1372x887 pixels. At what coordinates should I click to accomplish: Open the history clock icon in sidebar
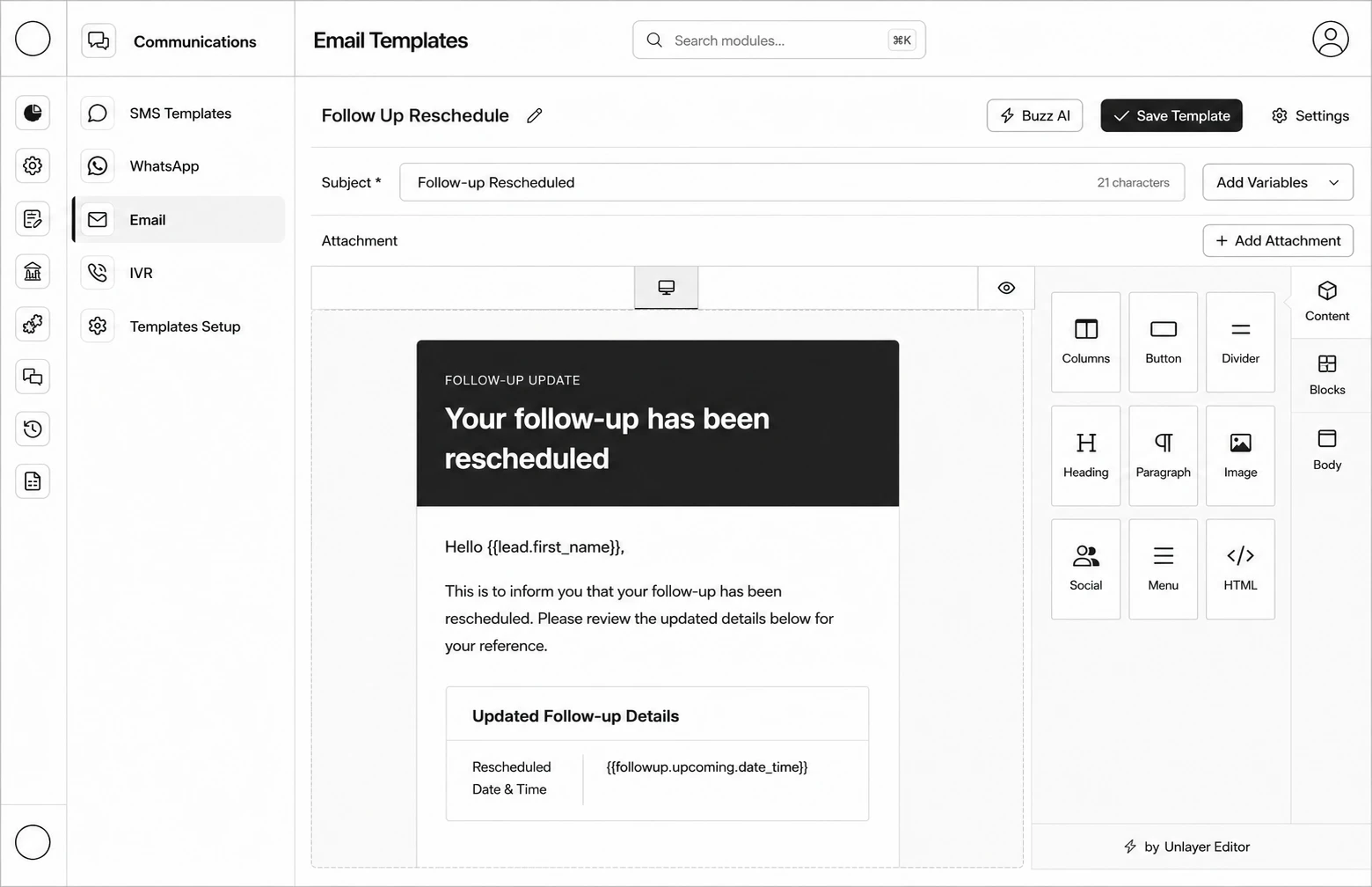click(33, 429)
